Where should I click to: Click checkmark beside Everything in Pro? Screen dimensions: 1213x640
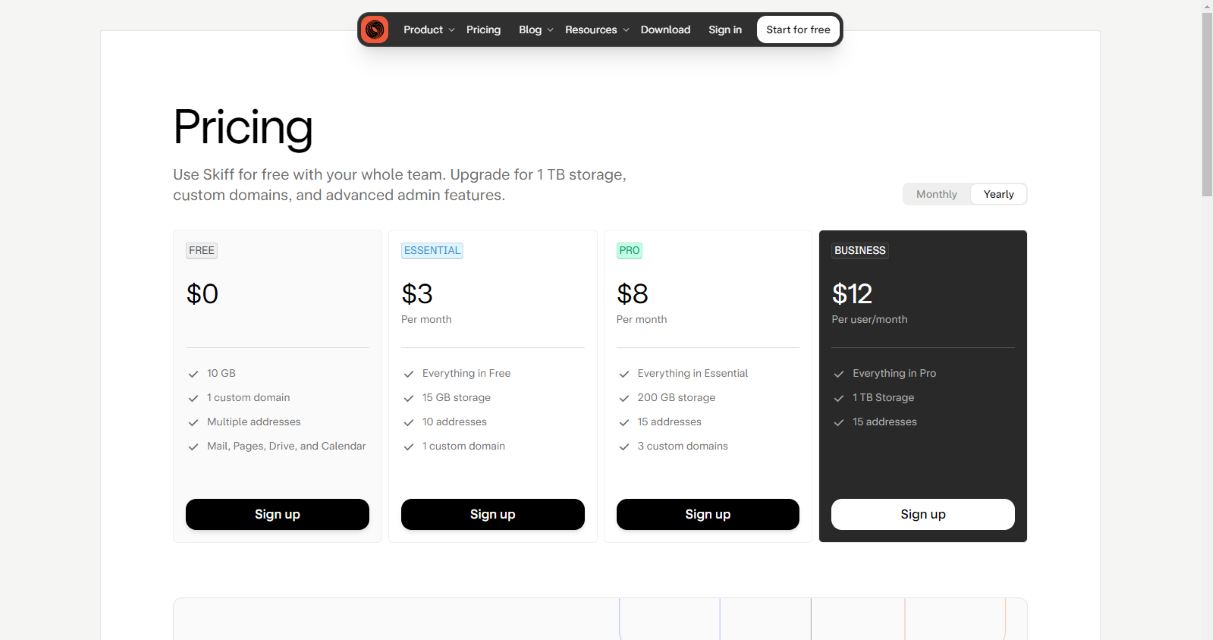coord(839,374)
